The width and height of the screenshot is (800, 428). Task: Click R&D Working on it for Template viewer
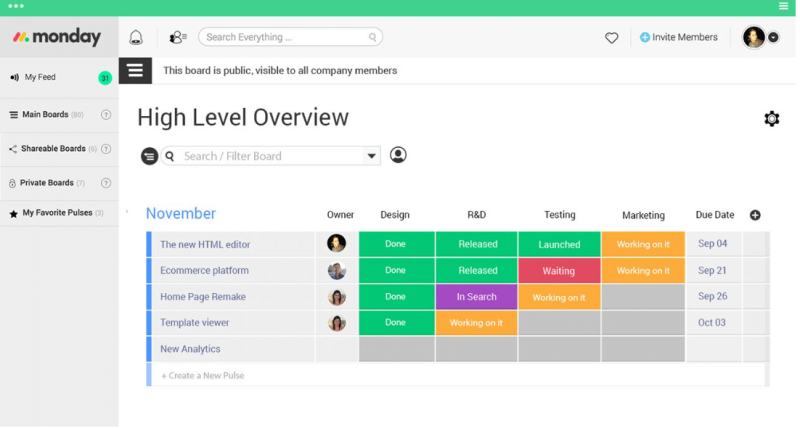point(477,323)
